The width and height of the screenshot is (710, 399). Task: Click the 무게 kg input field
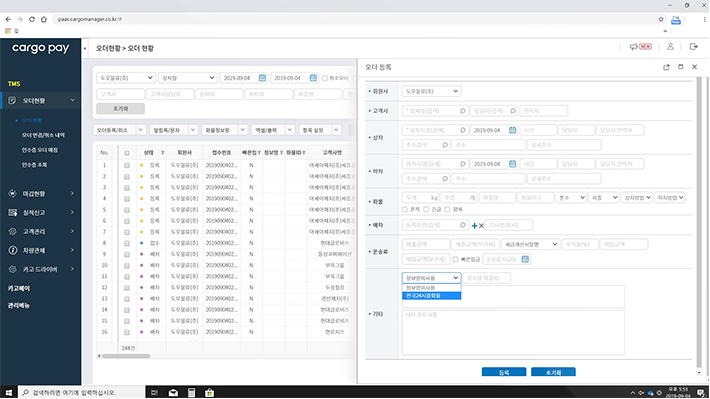click(x=420, y=198)
